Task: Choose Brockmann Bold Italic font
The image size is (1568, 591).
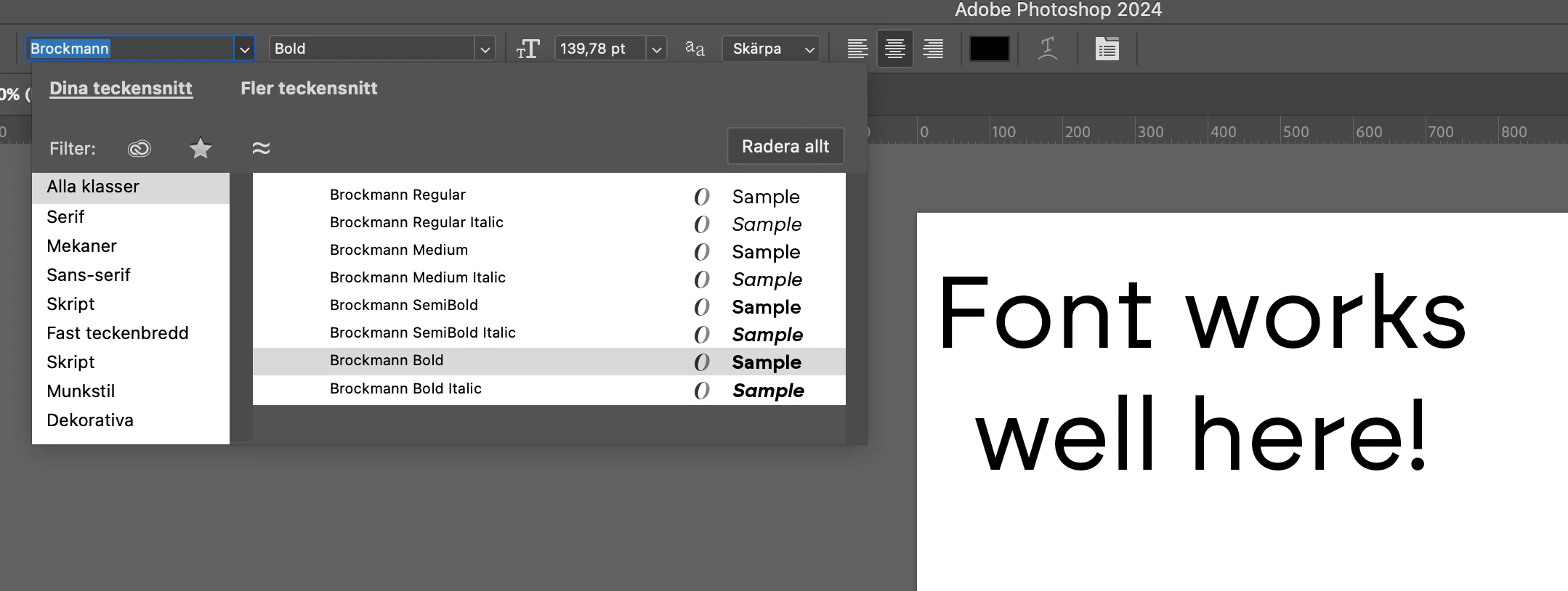Action: pyautogui.click(x=549, y=389)
